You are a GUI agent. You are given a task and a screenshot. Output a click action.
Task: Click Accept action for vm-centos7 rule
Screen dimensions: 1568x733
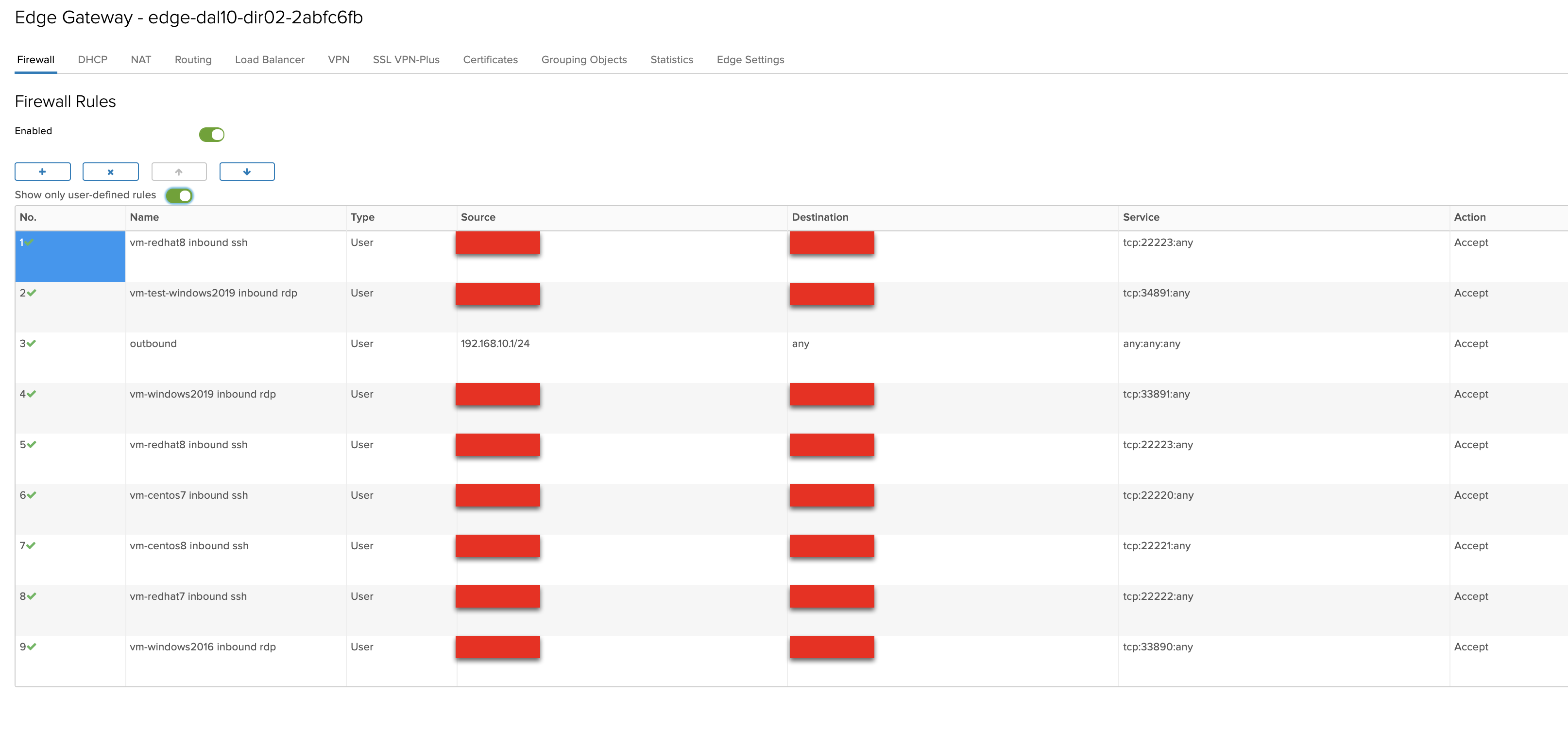pos(1471,495)
